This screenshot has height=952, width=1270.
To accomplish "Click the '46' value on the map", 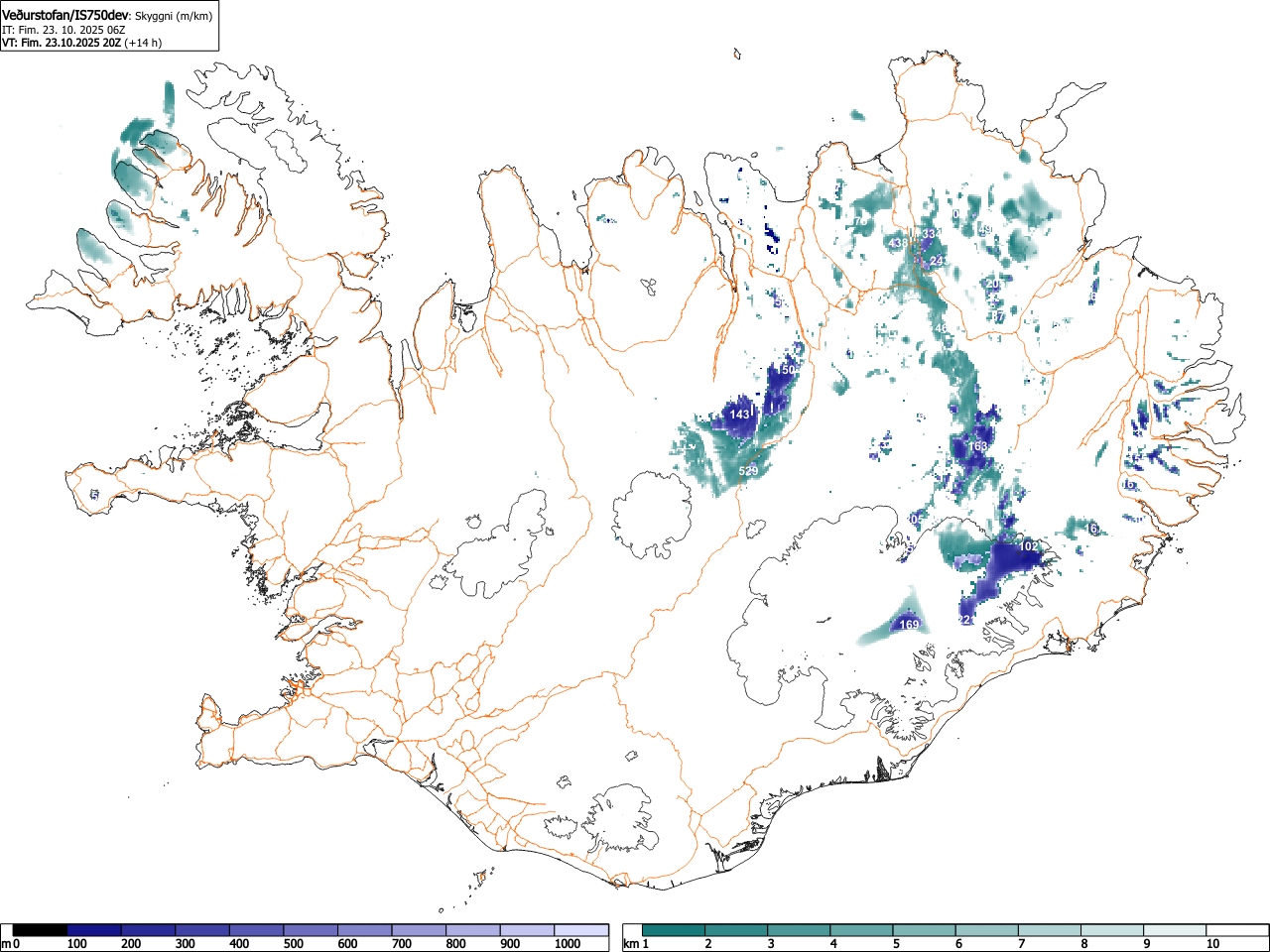I will (941, 327).
